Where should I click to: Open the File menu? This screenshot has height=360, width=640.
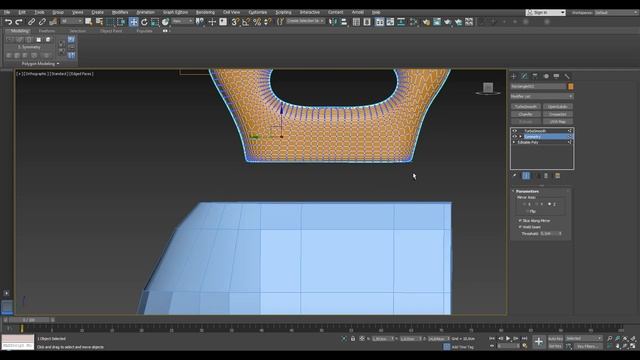(7, 12)
